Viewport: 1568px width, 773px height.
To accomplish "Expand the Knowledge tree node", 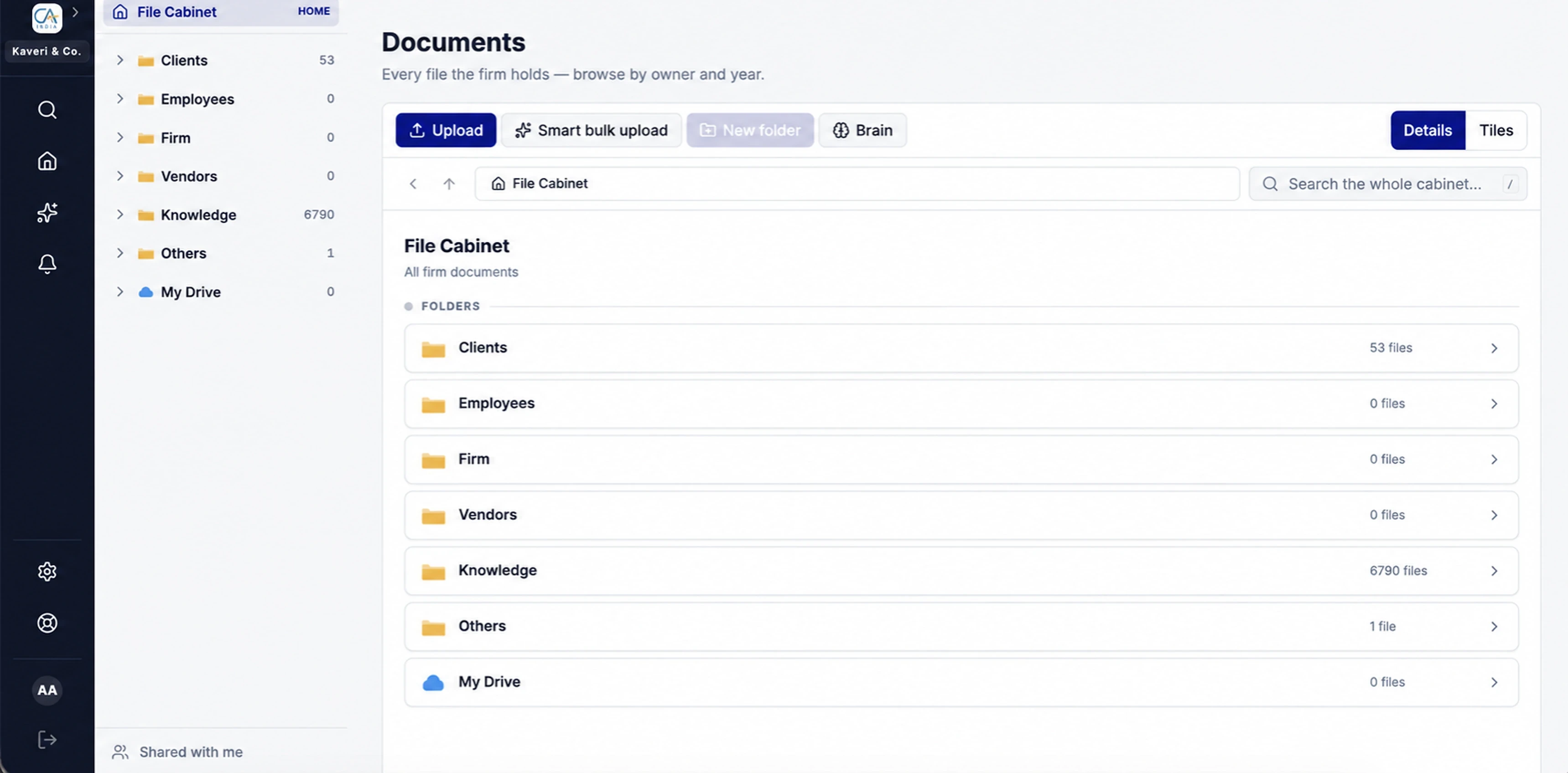I will click(x=120, y=214).
